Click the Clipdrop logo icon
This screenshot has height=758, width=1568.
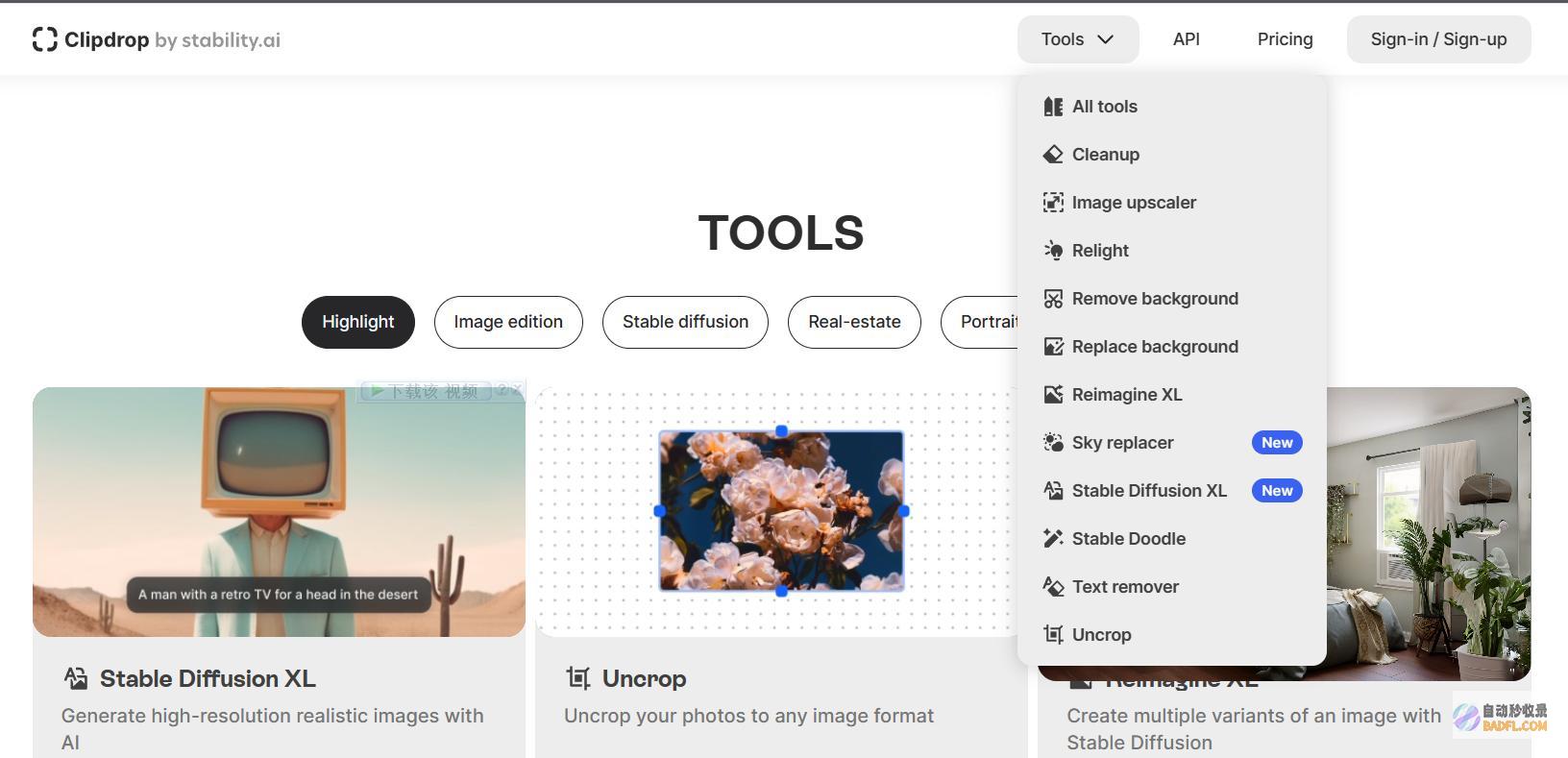pyautogui.click(x=44, y=39)
